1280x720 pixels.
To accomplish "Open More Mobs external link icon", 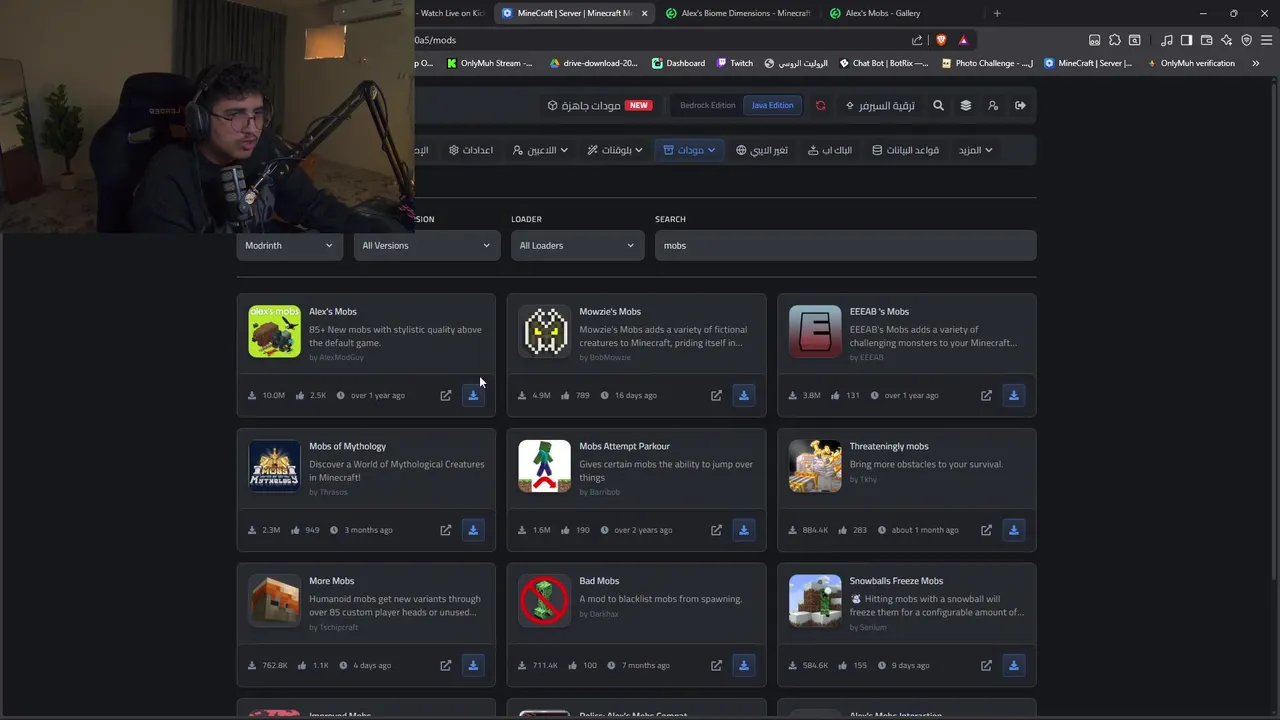I will click(x=446, y=665).
